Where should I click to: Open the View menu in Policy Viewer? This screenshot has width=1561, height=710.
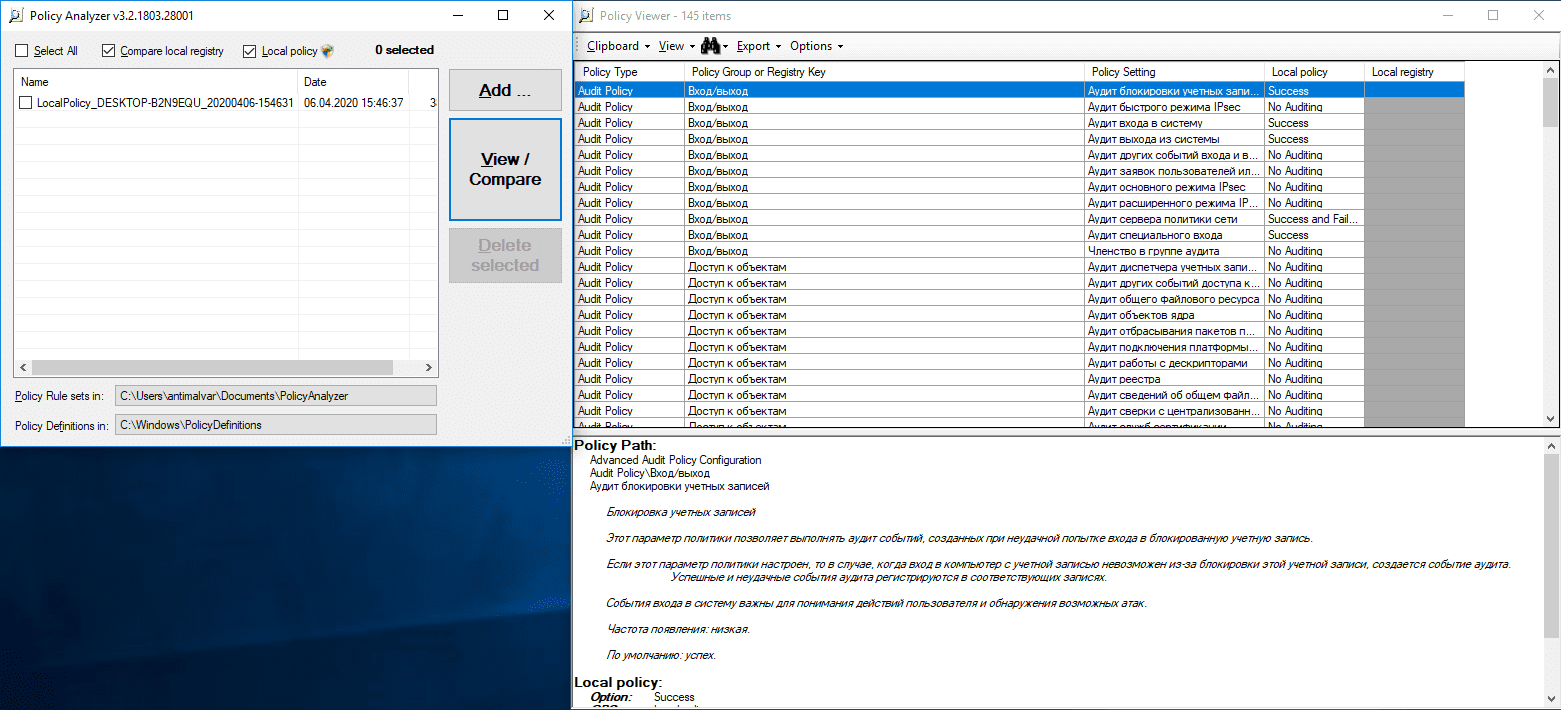point(676,46)
